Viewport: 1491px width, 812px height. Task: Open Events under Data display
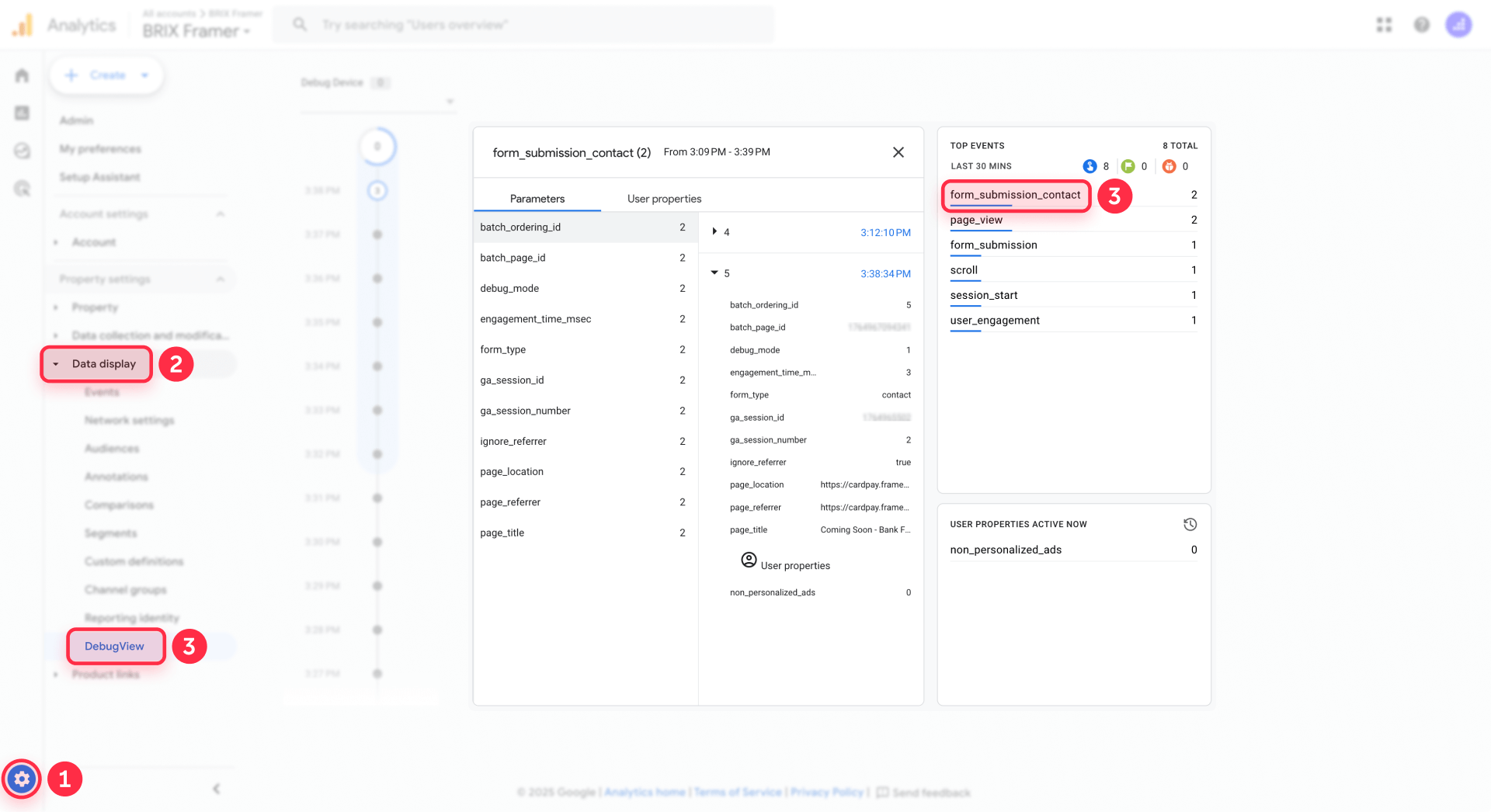point(102,392)
